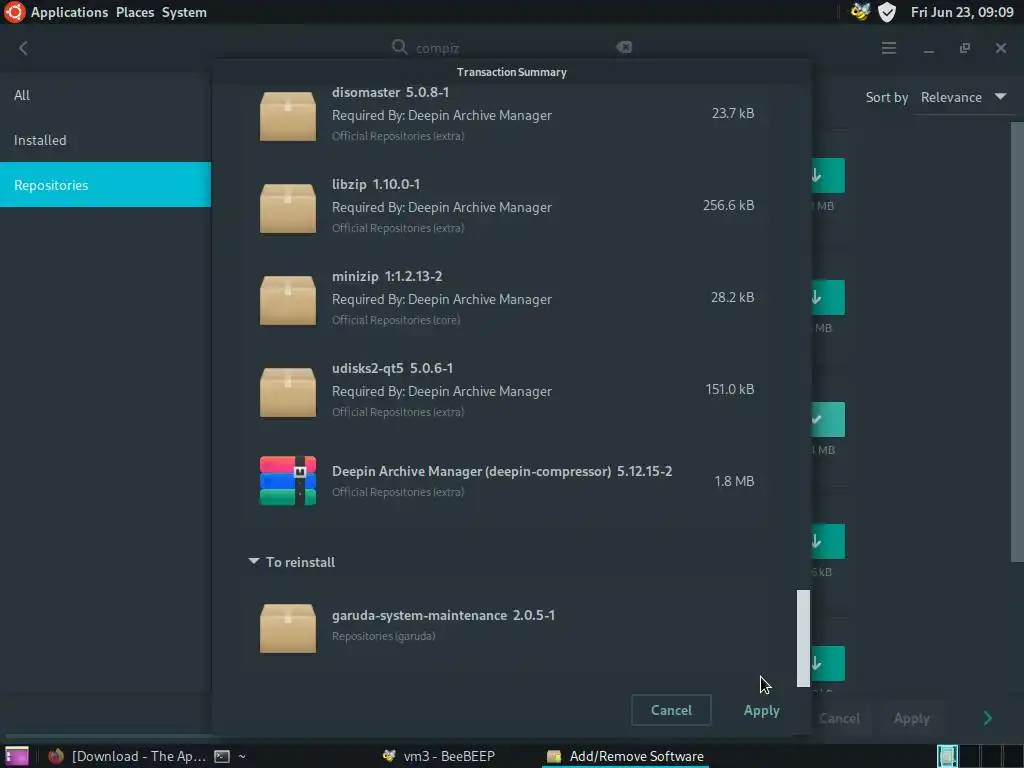
Task: Click the Official Repositories (core) label
Action: 396,320
